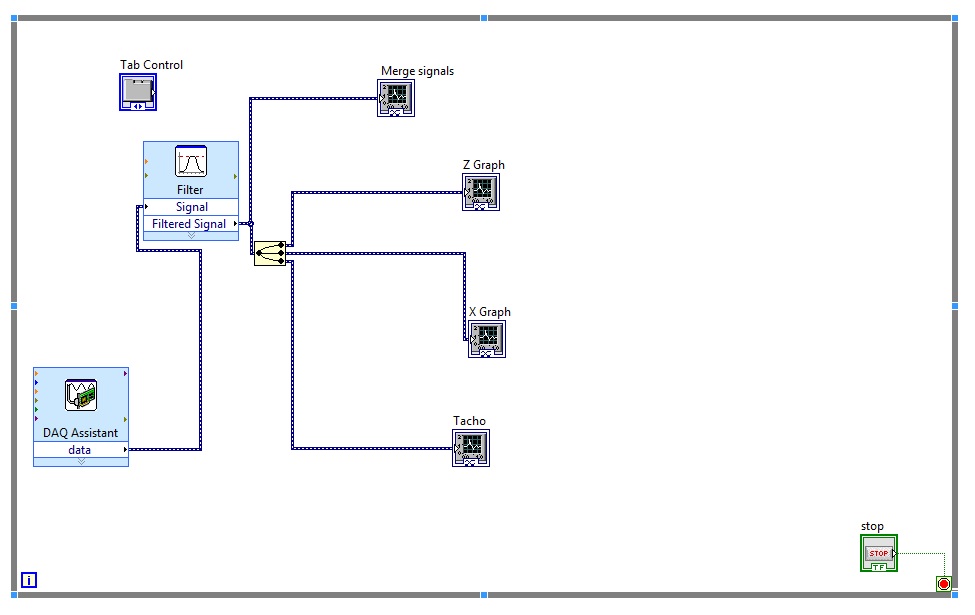This screenshot has height=615, width=975.
Task: Click the Filtered Signal output arrow
Action: [x=234, y=224]
